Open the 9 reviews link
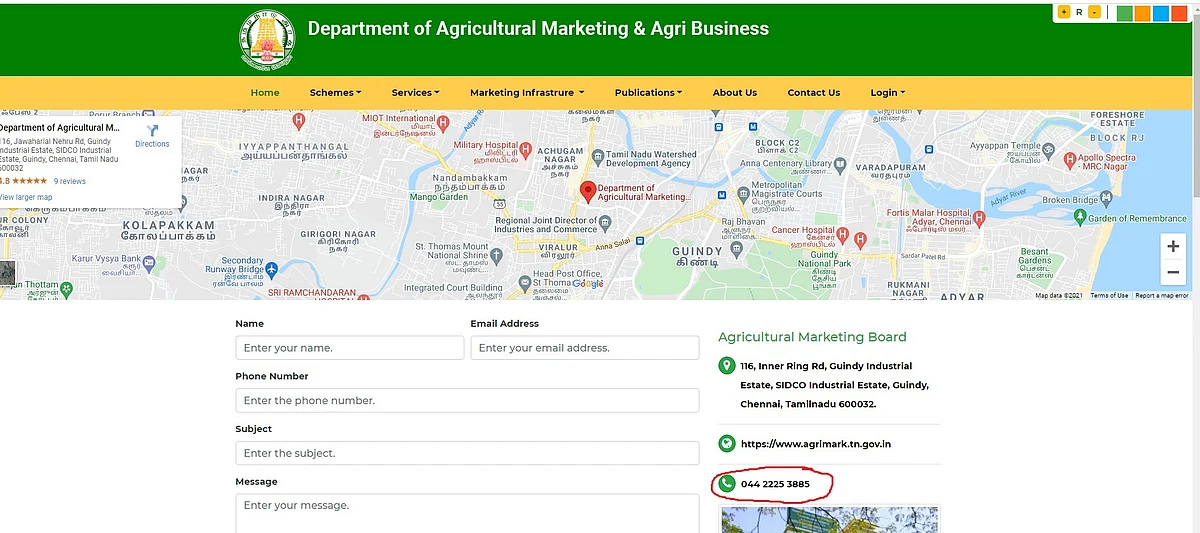 pyautogui.click(x=70, y=181)
